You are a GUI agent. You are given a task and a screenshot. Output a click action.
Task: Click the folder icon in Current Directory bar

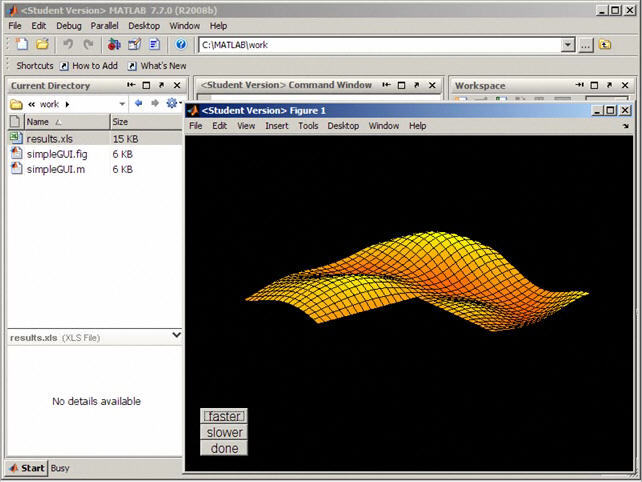tap(16, 104)
